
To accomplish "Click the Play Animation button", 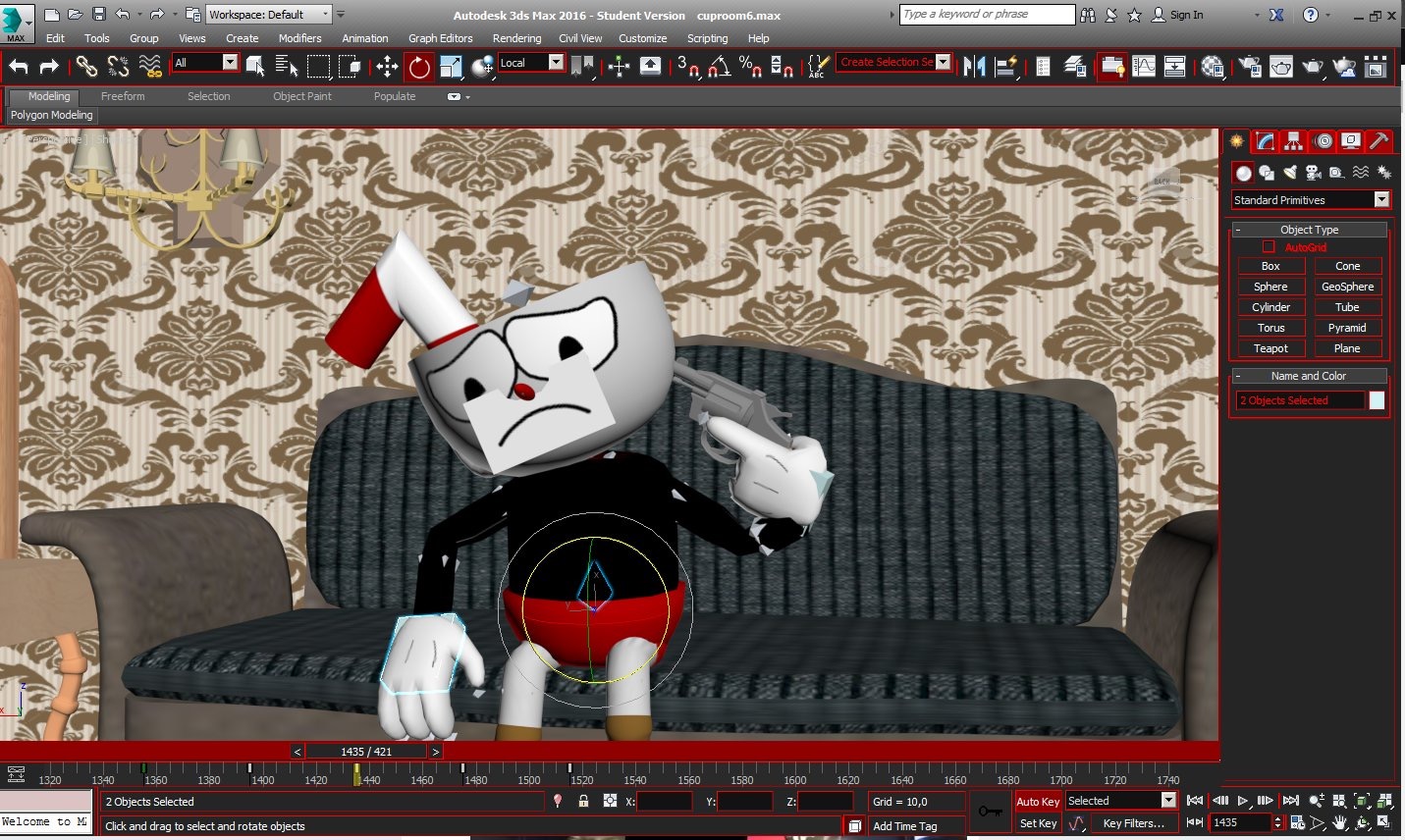I will point(1242,801).
